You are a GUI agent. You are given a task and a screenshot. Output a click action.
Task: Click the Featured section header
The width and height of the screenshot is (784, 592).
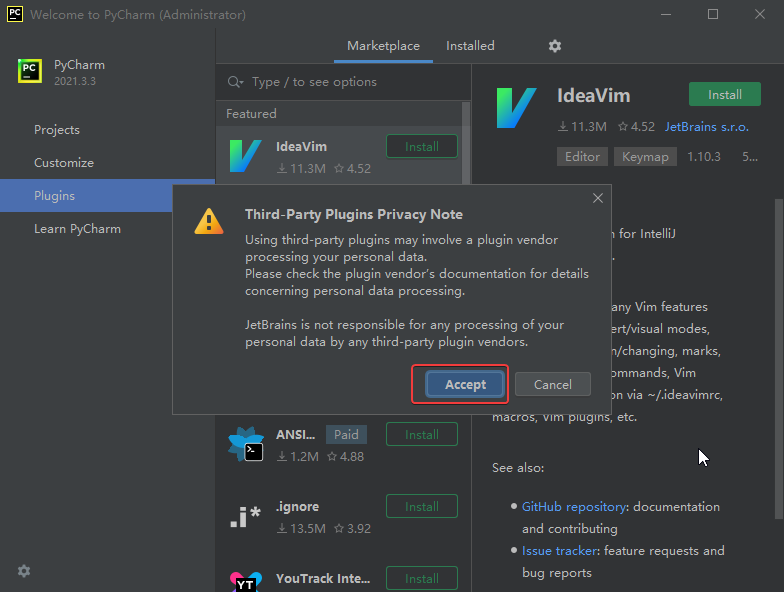(x=251, y=114)
